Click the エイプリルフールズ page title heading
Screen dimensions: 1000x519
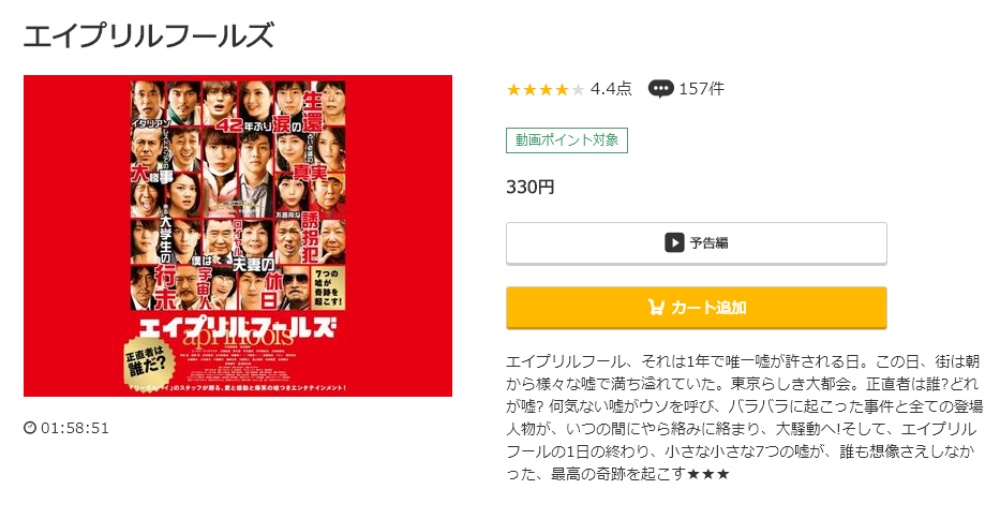149,35
